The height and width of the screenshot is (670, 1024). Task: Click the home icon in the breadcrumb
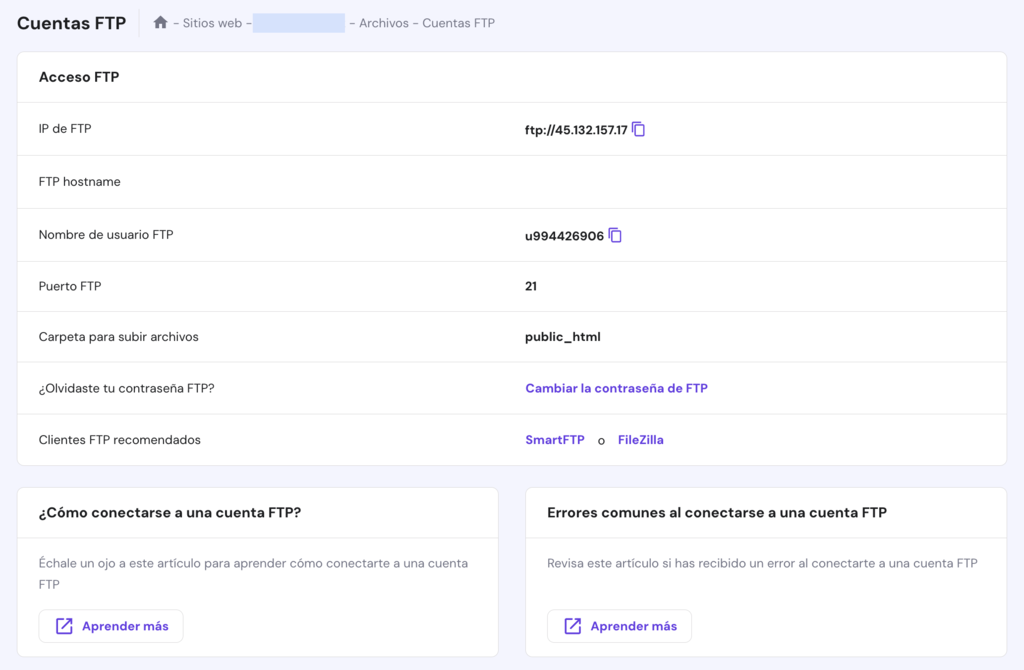click(x=159, y=22)
